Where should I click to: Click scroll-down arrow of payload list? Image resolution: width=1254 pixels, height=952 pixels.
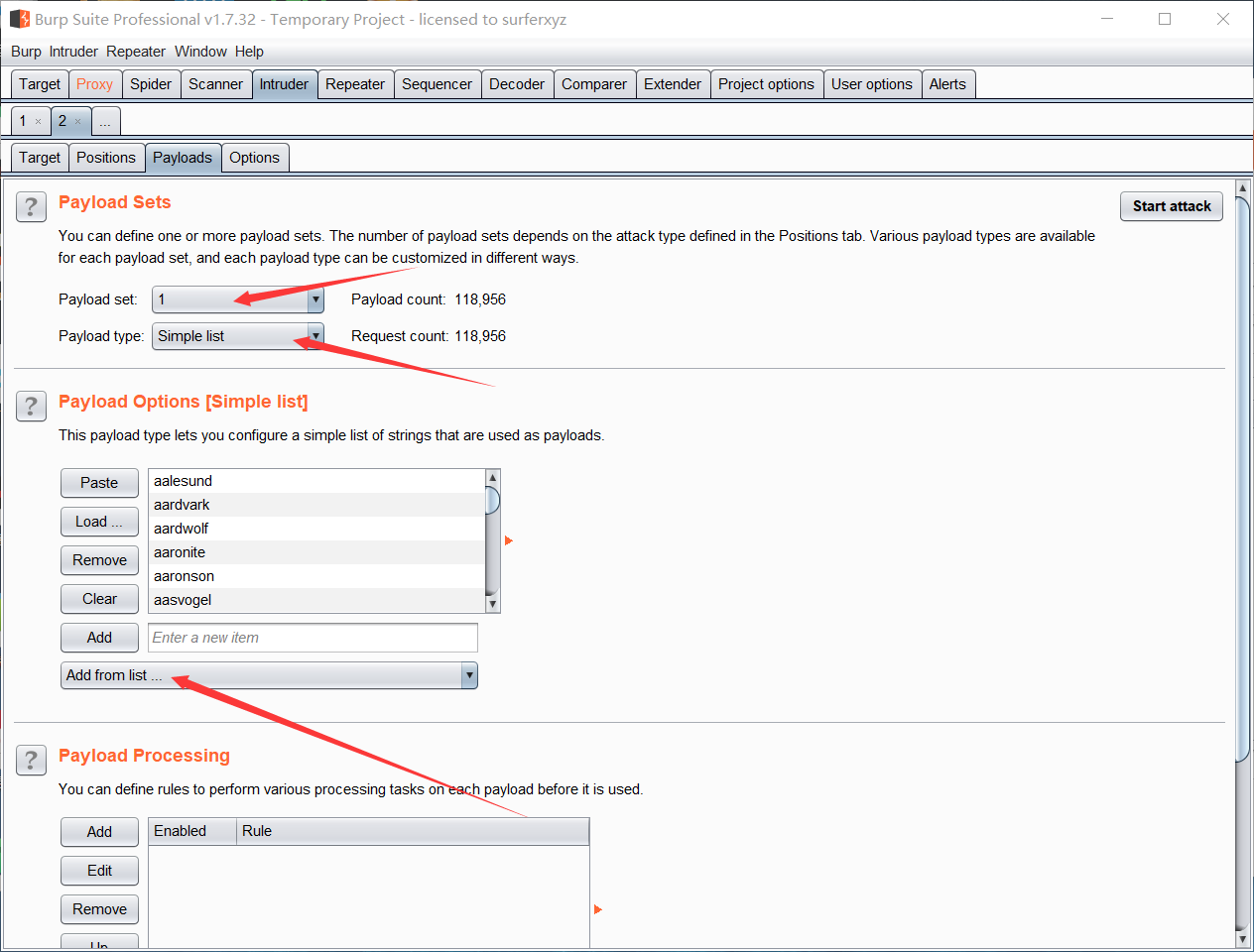click(492, 604)
